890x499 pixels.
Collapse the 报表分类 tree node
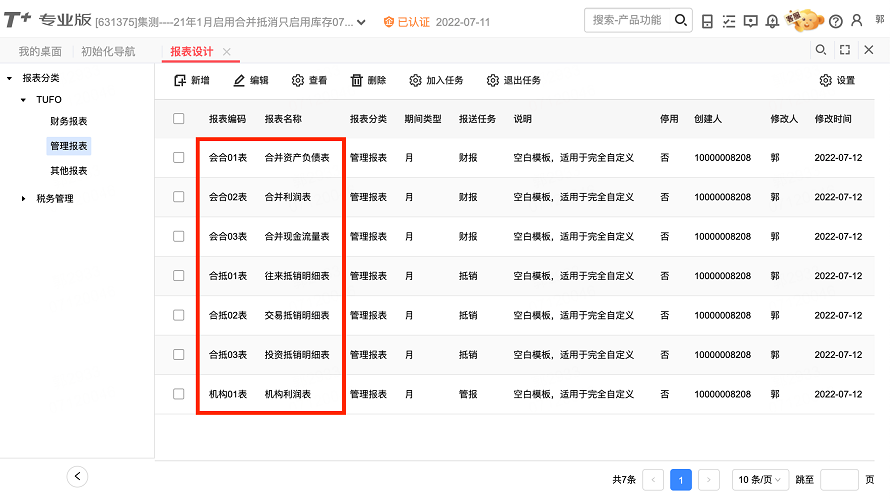coord(10,78)
